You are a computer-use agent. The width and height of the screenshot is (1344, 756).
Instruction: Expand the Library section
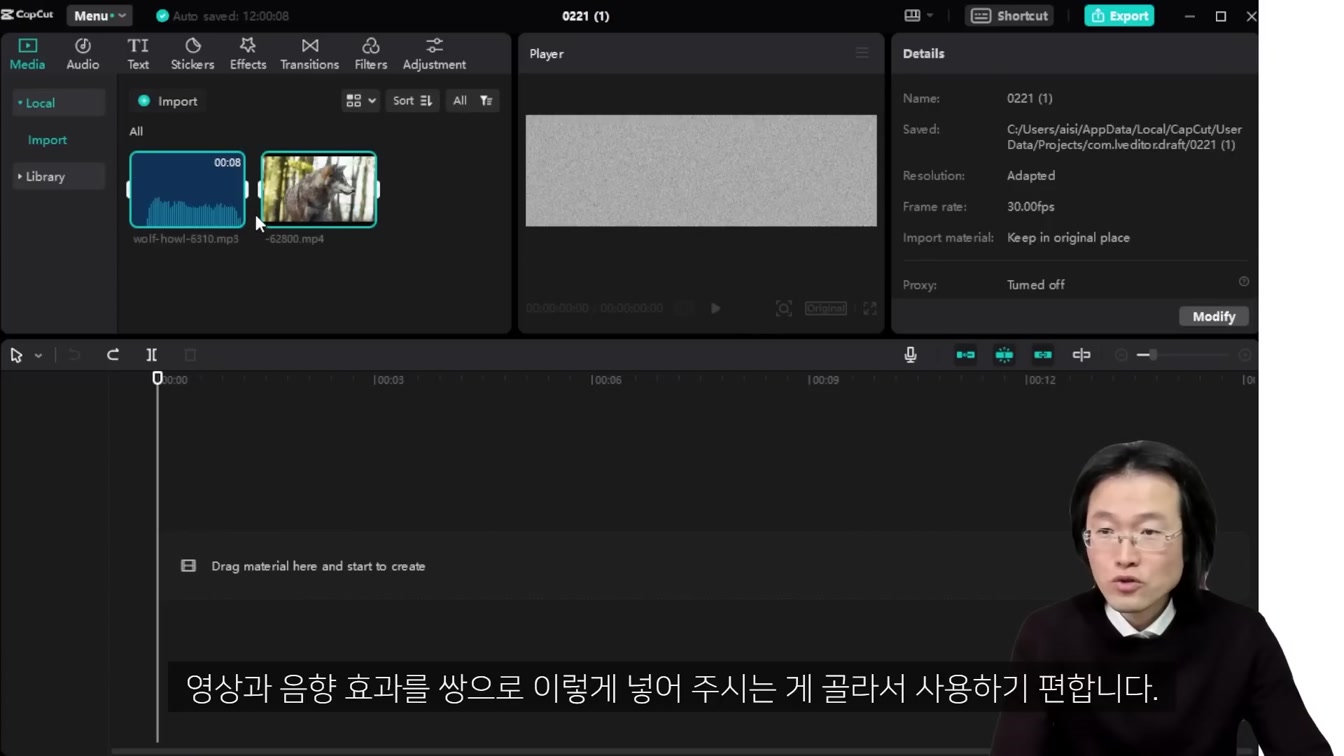coord(58,177)
